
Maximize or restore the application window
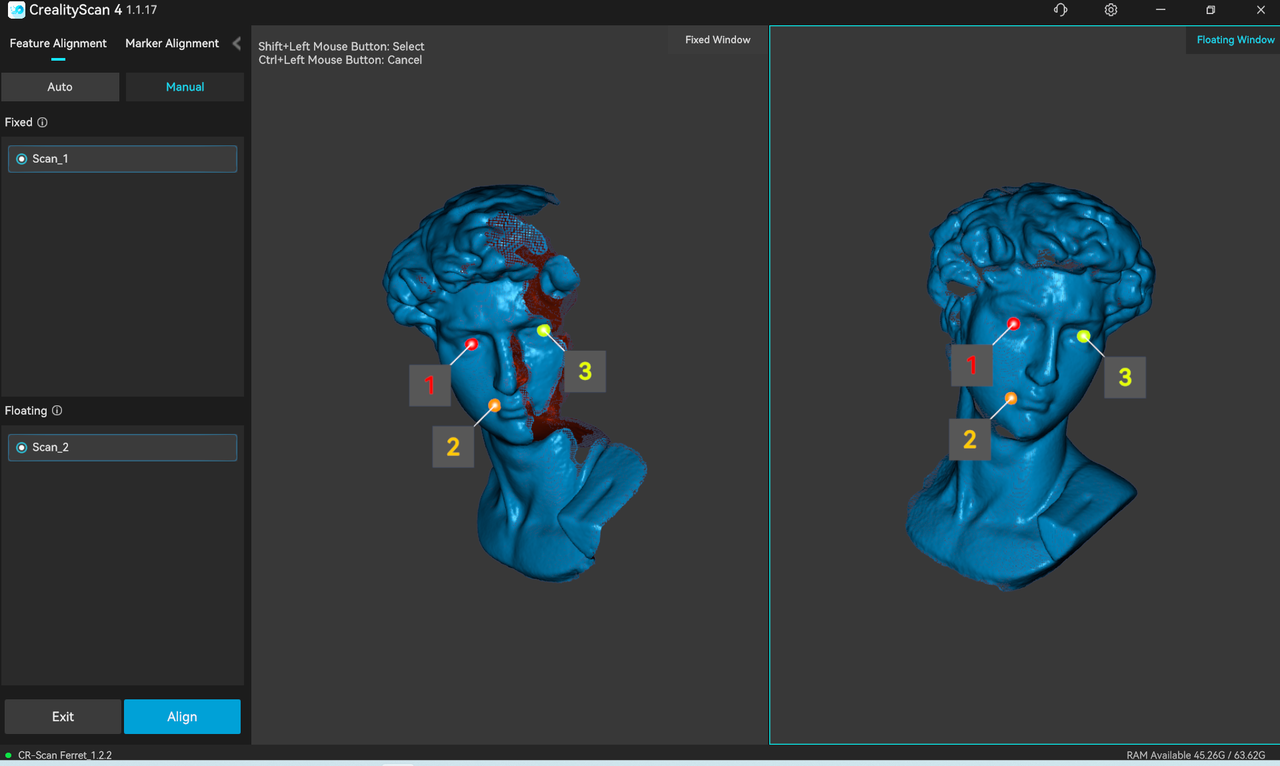pos(1210,10)
